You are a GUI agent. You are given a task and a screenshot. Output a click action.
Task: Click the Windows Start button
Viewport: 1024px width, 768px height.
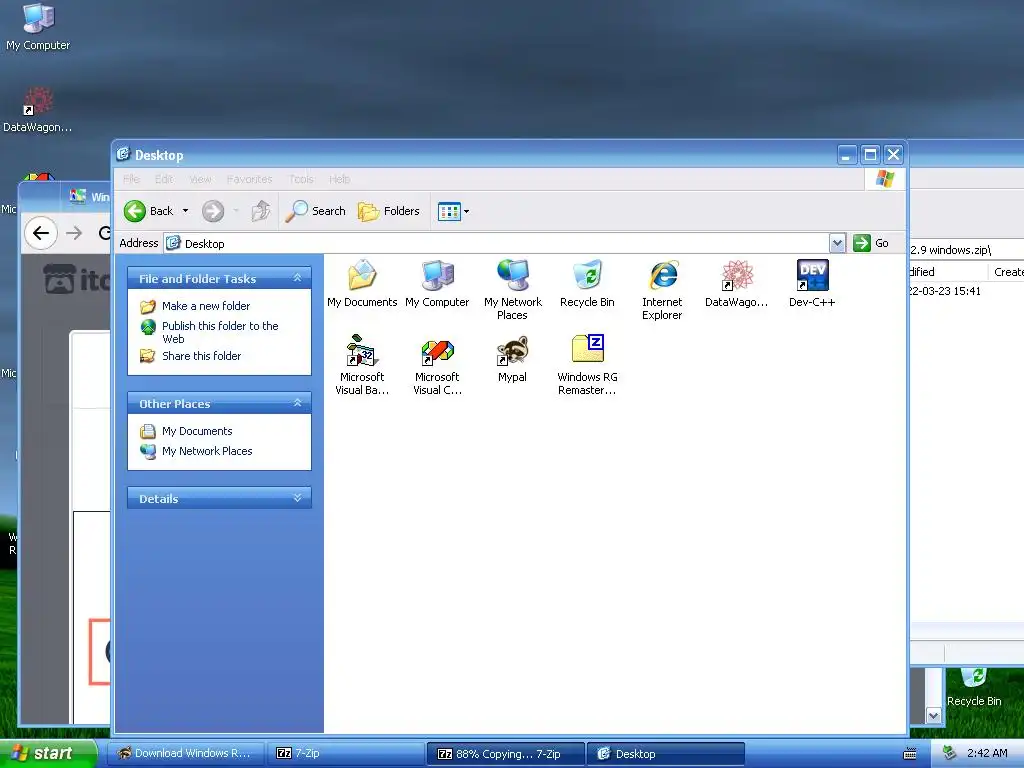pyautogui.click(x=48, y=753)
